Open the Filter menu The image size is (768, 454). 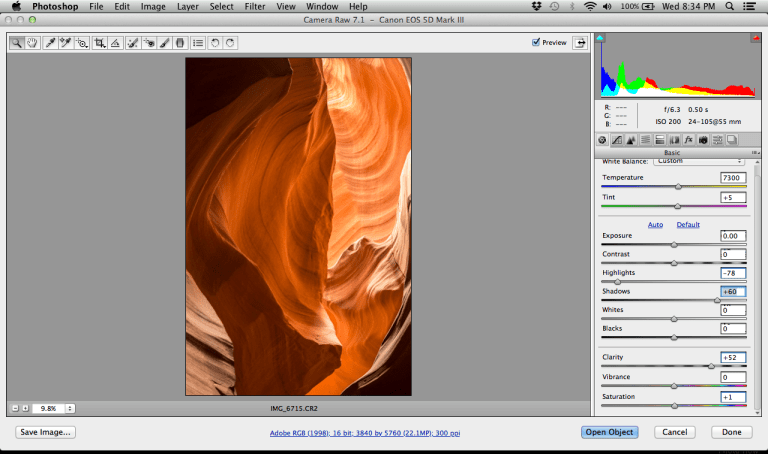click(x=255, y=7)
